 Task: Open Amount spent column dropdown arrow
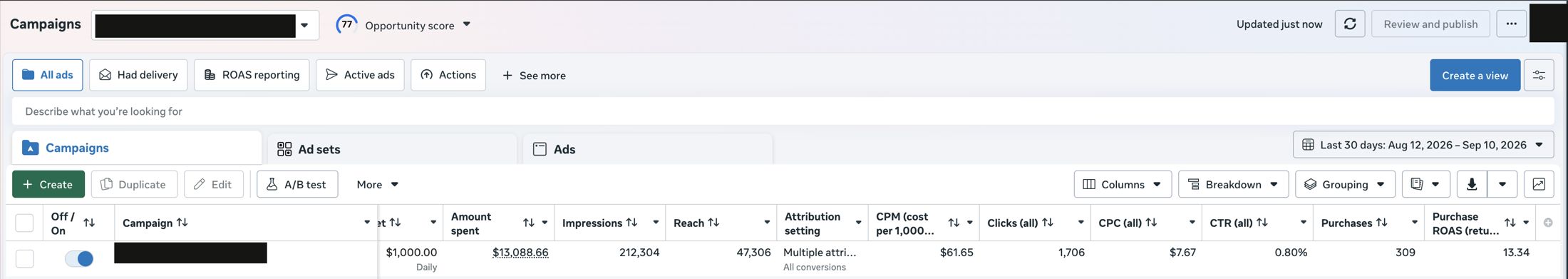click(545, 223)
